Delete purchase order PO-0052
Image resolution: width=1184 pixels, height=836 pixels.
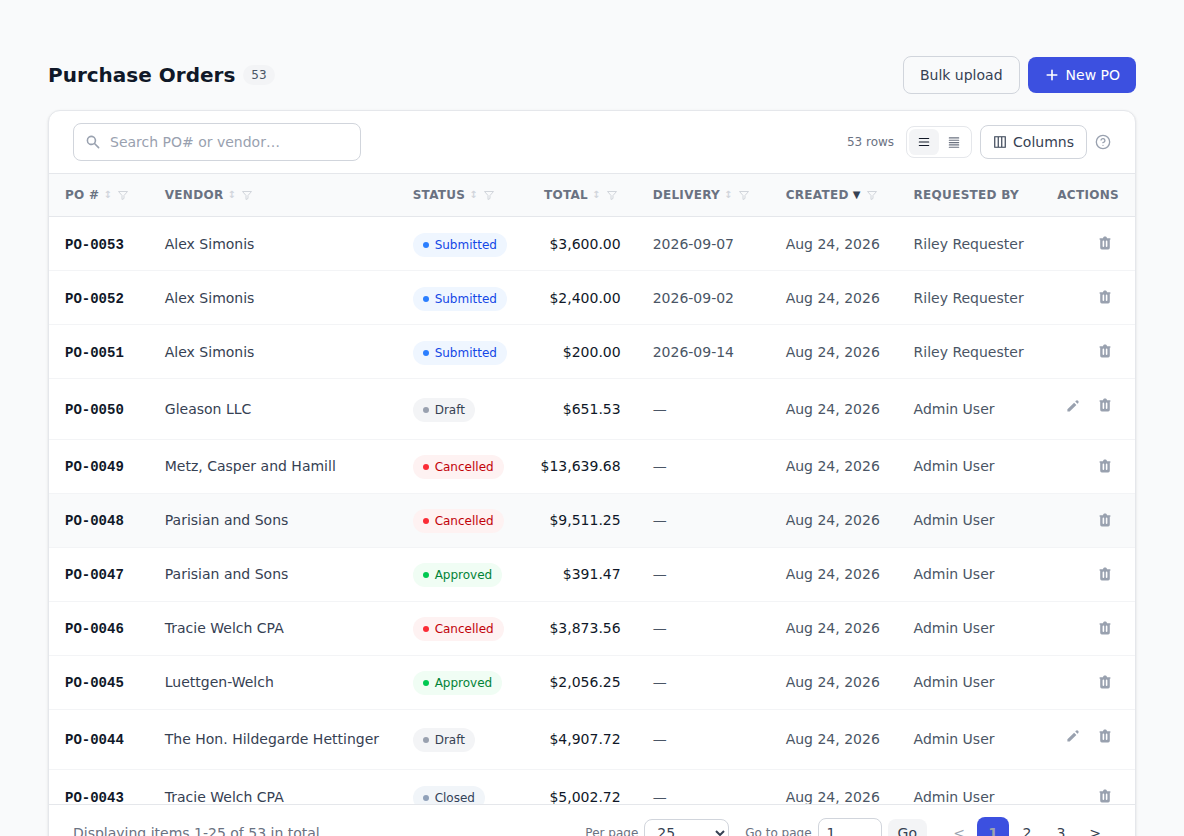tap(1105, 298)
